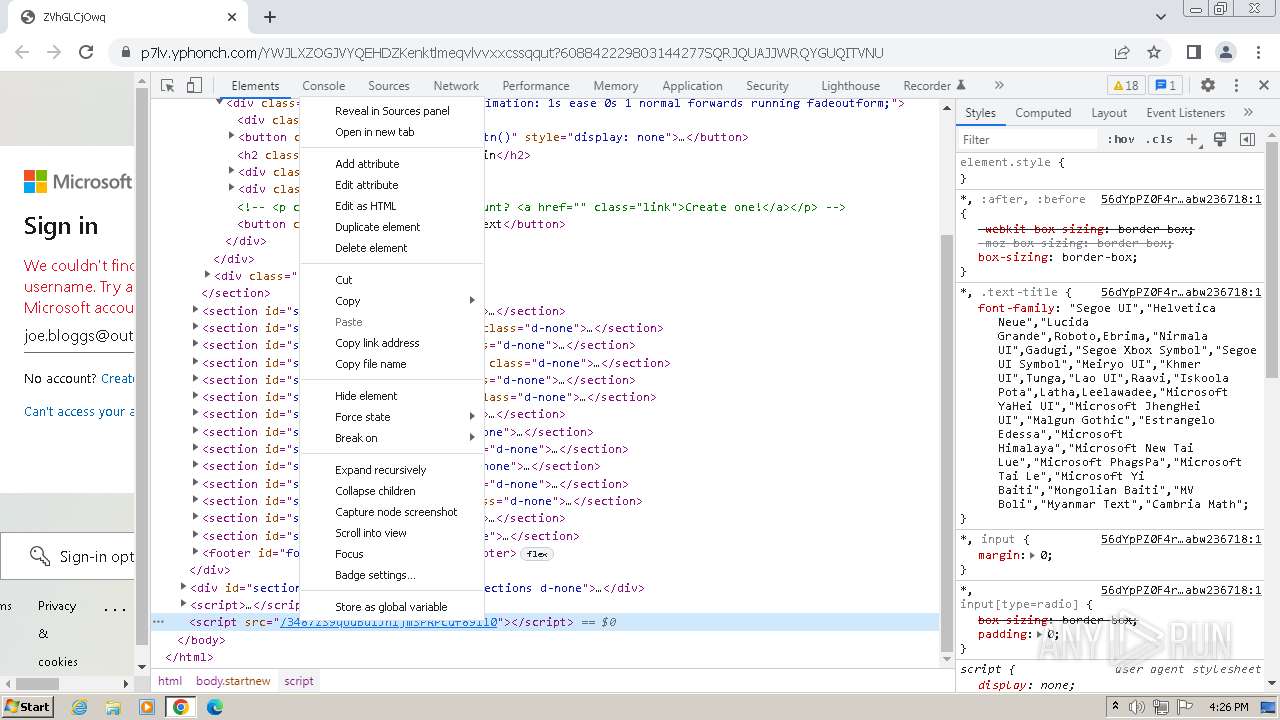Screen dimensions: 1280x720
Task: Open the 18 warnings issues badge
Action: [1125, 86]
